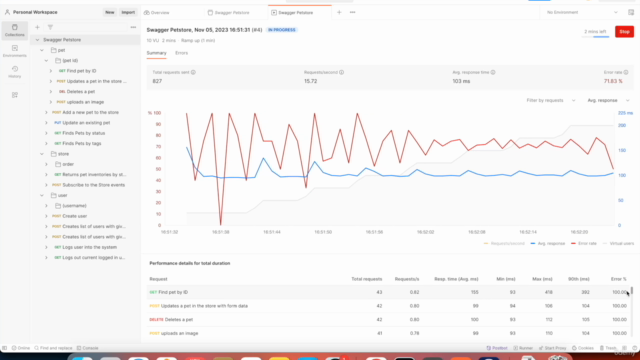Open Cookies from the status bar
640x360 pixels.
583,348
